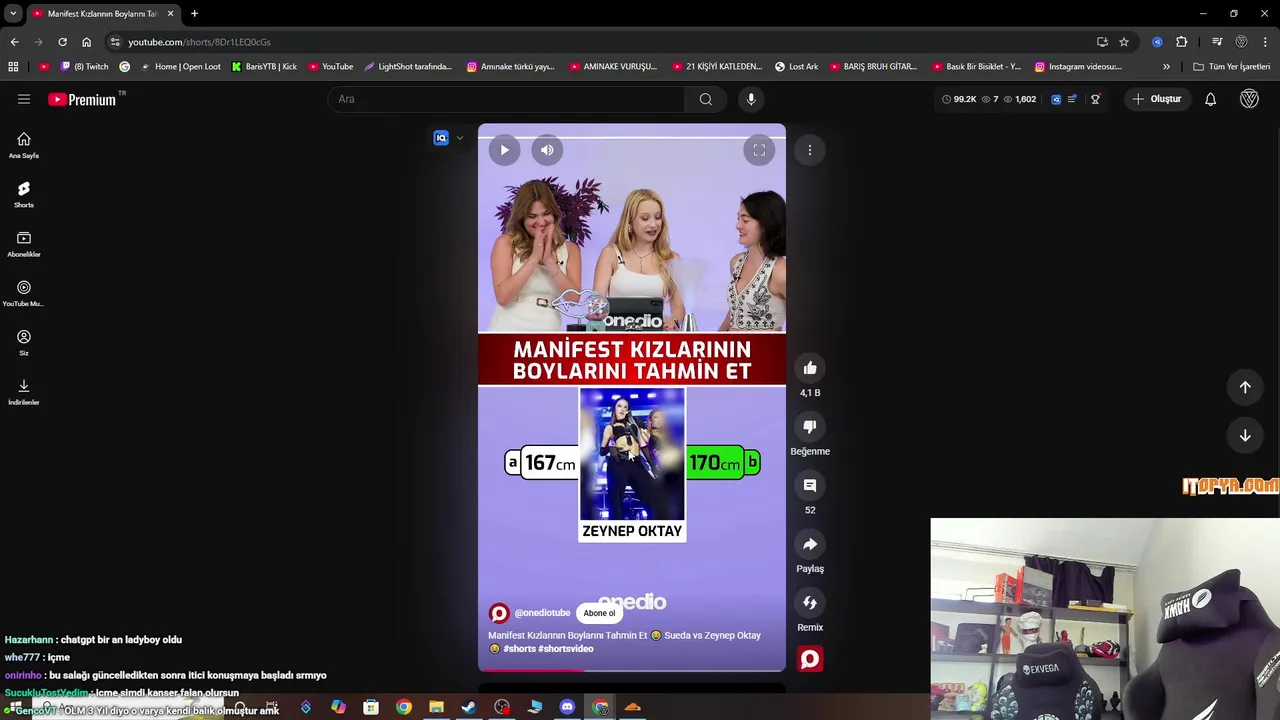Open the short's comments (52)

coord(810,486)
